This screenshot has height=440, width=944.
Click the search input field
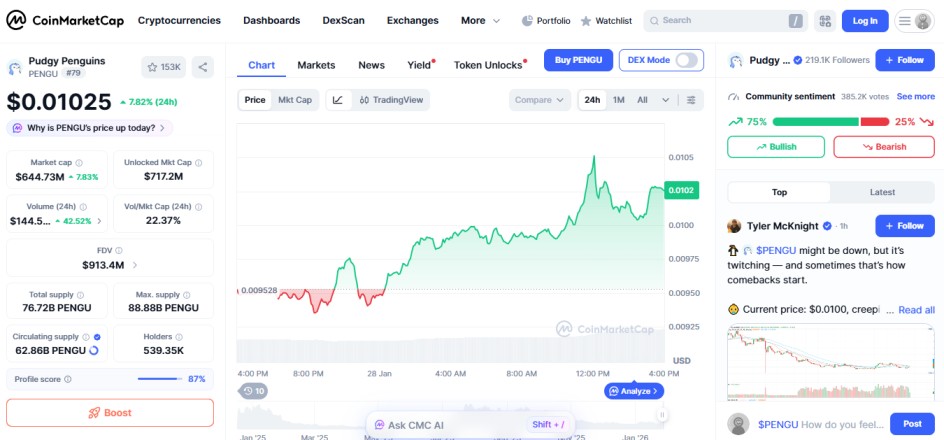(725, 21)
